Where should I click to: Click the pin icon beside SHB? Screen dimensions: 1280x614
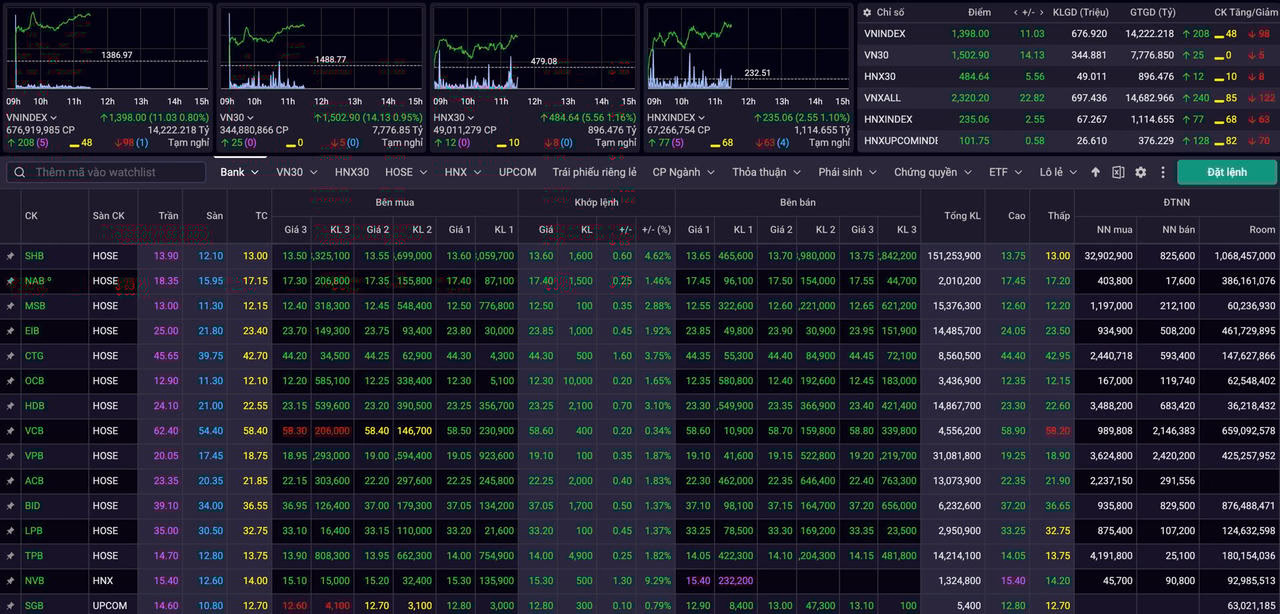point(10,256)
